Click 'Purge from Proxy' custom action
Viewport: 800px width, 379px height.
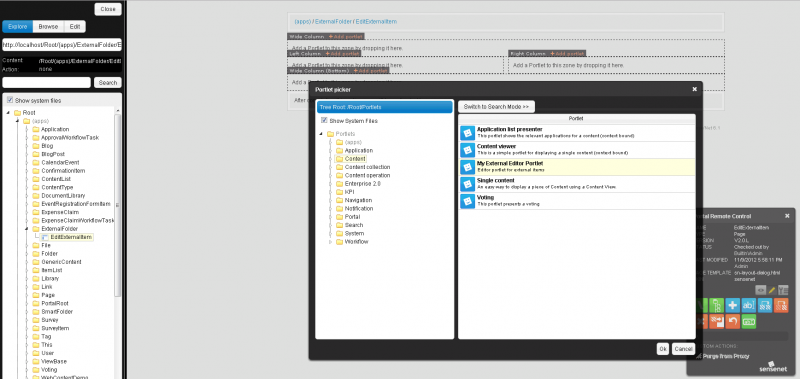pyautogui.click(x=726, y=356)
